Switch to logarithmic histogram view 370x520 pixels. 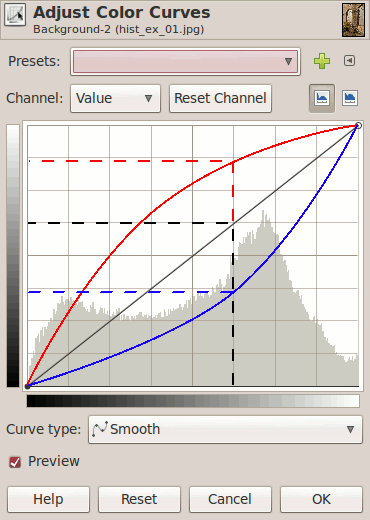[x=350, y=98]
